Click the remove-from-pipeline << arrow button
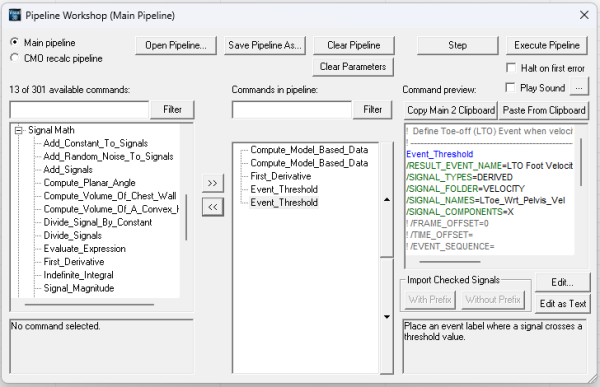 [x=212, y=207]
